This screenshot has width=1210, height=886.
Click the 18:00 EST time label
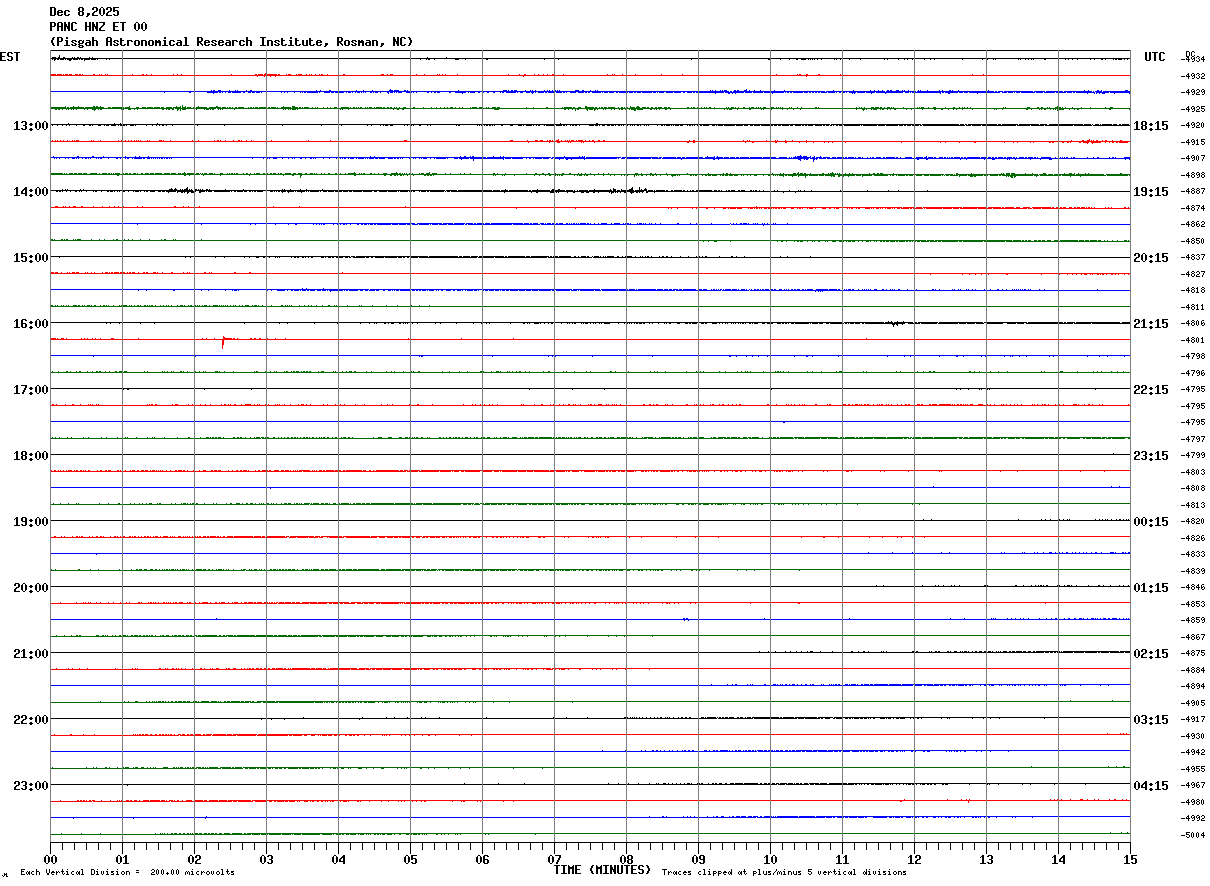click(30, 456)
